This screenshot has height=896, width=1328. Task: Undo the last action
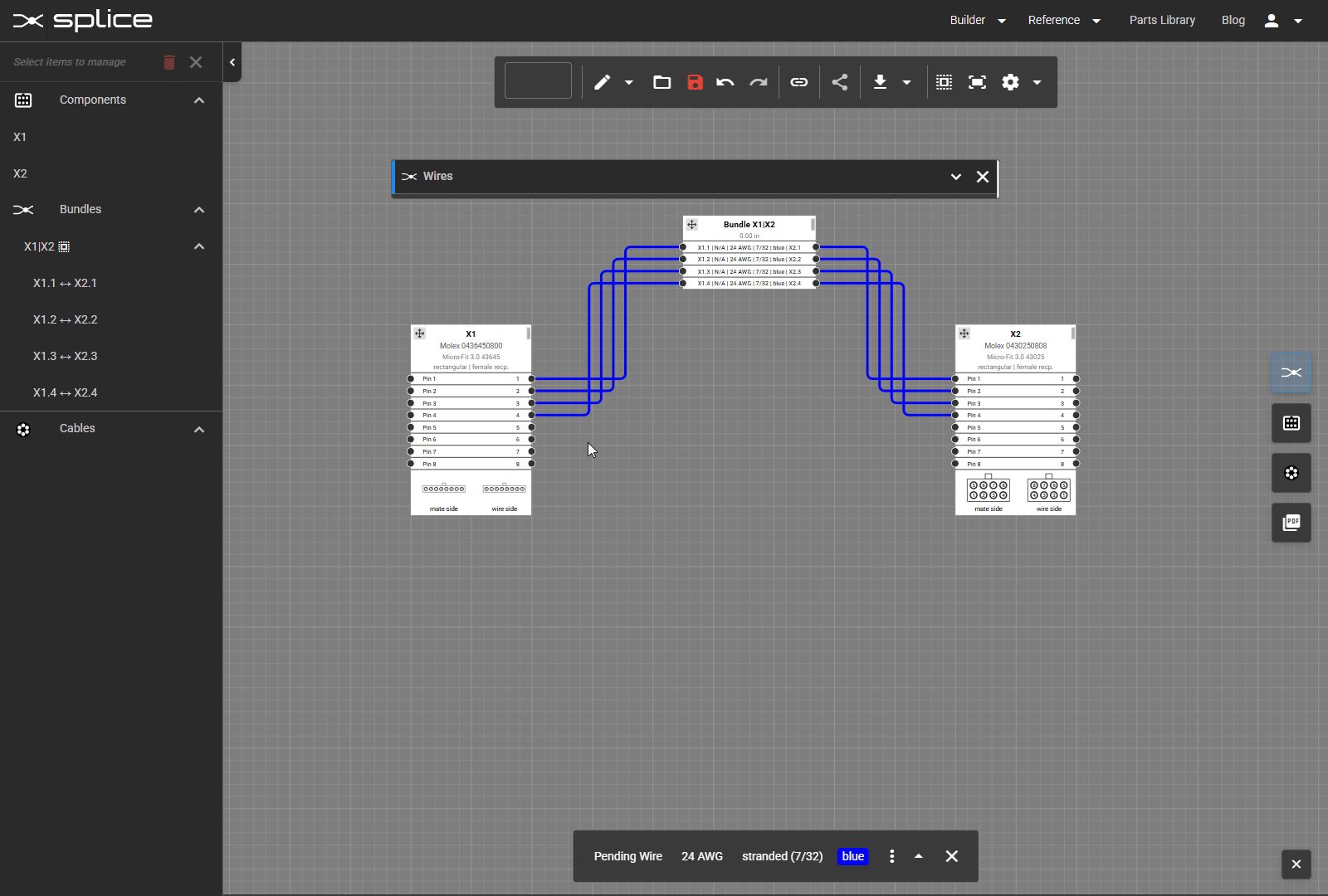pyautogui.click(x=725, y=82)
